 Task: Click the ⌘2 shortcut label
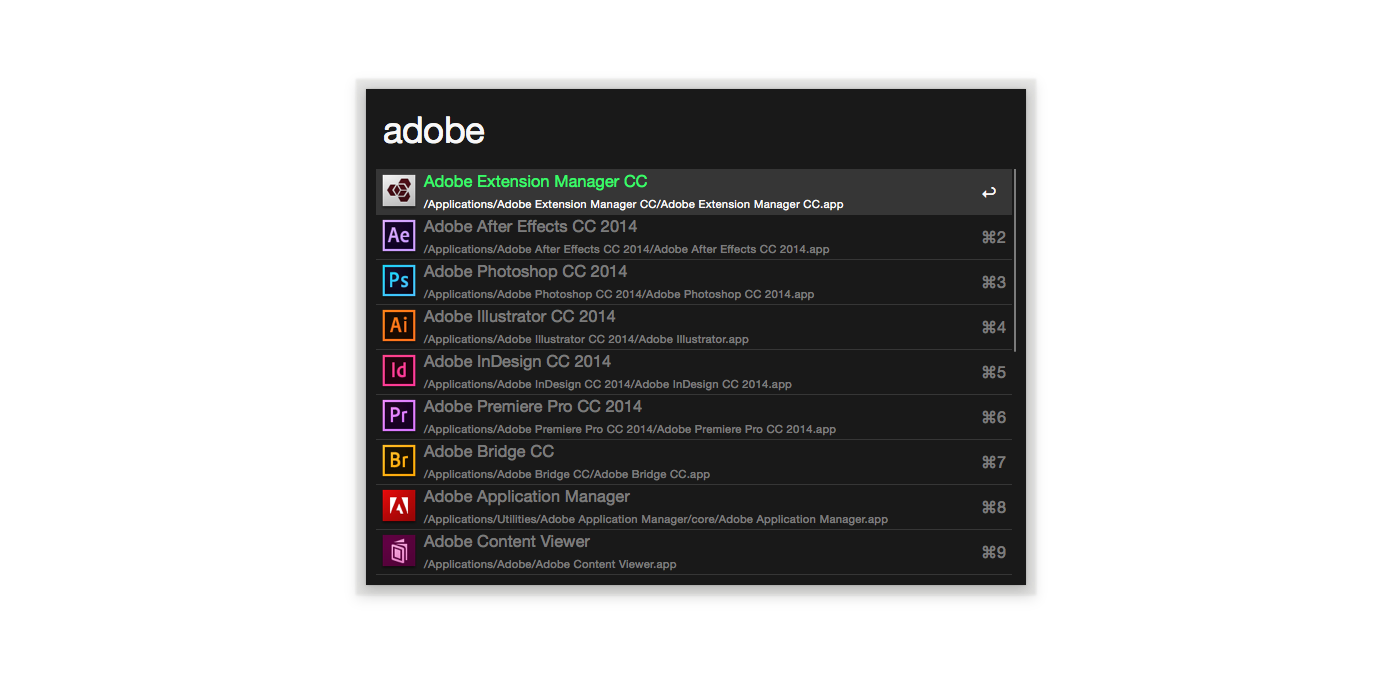tap(993, 237)
